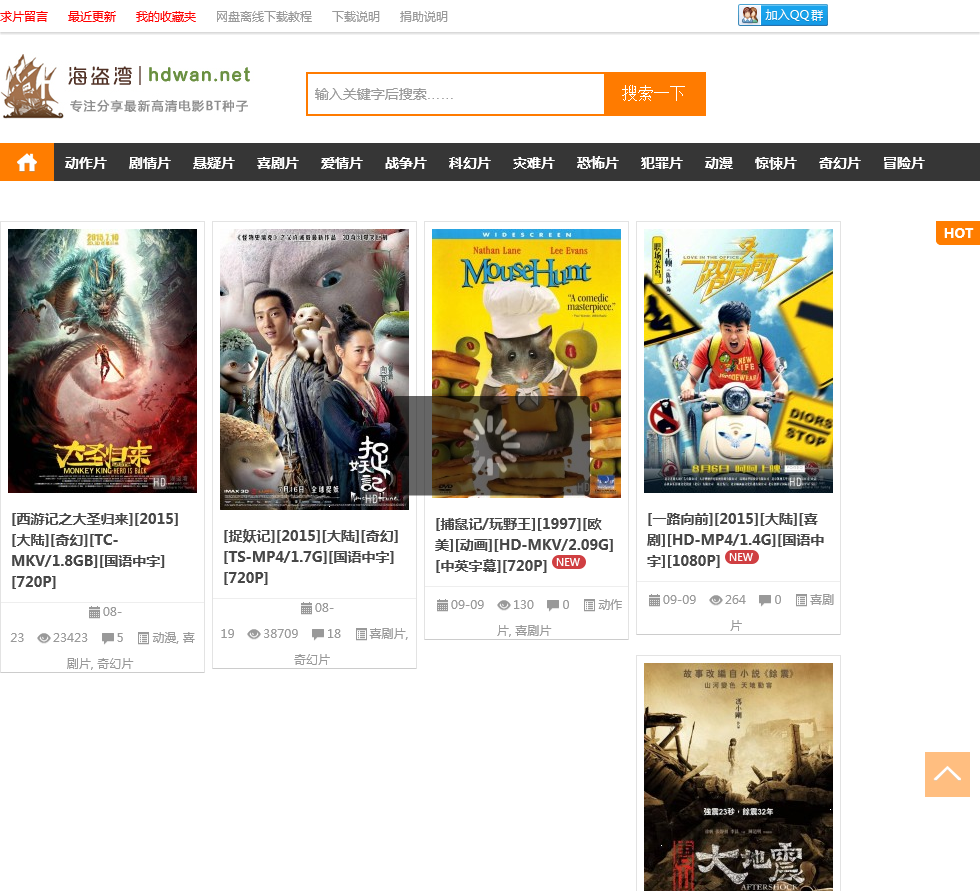Click the comment icon on 捕鼠记 card

point(552,605)
